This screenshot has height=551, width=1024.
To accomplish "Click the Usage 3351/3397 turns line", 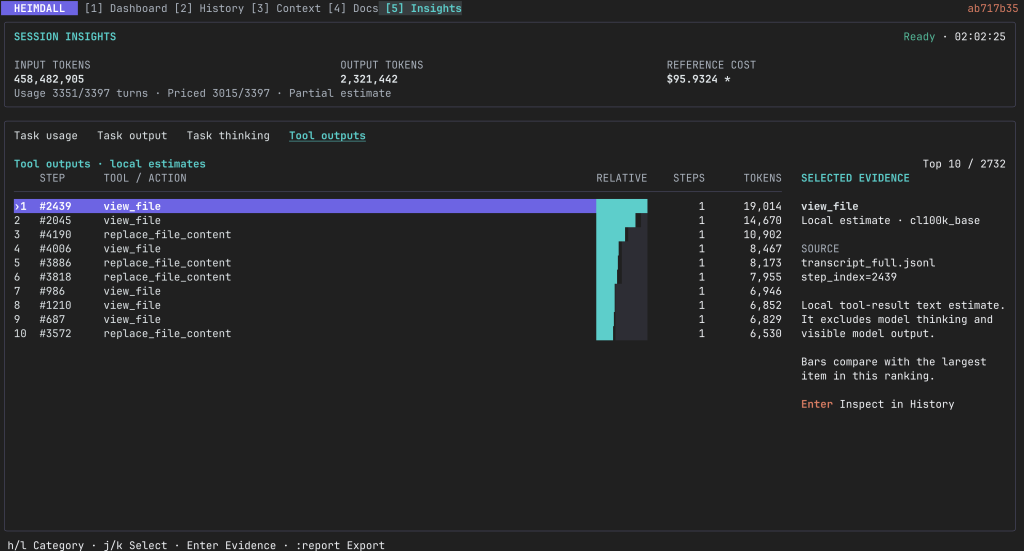I will click(x=81, y=93).
